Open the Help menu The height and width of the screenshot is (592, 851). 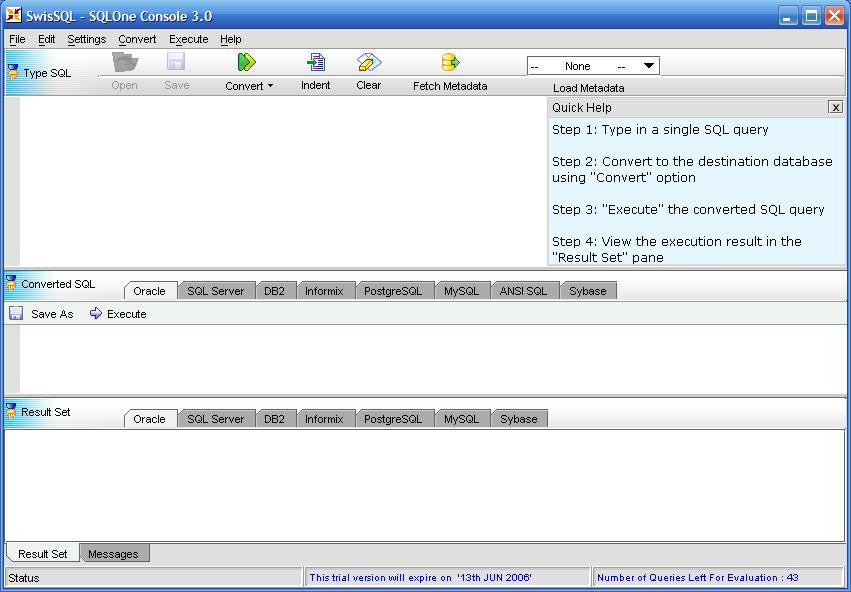[x=231, y=39]
